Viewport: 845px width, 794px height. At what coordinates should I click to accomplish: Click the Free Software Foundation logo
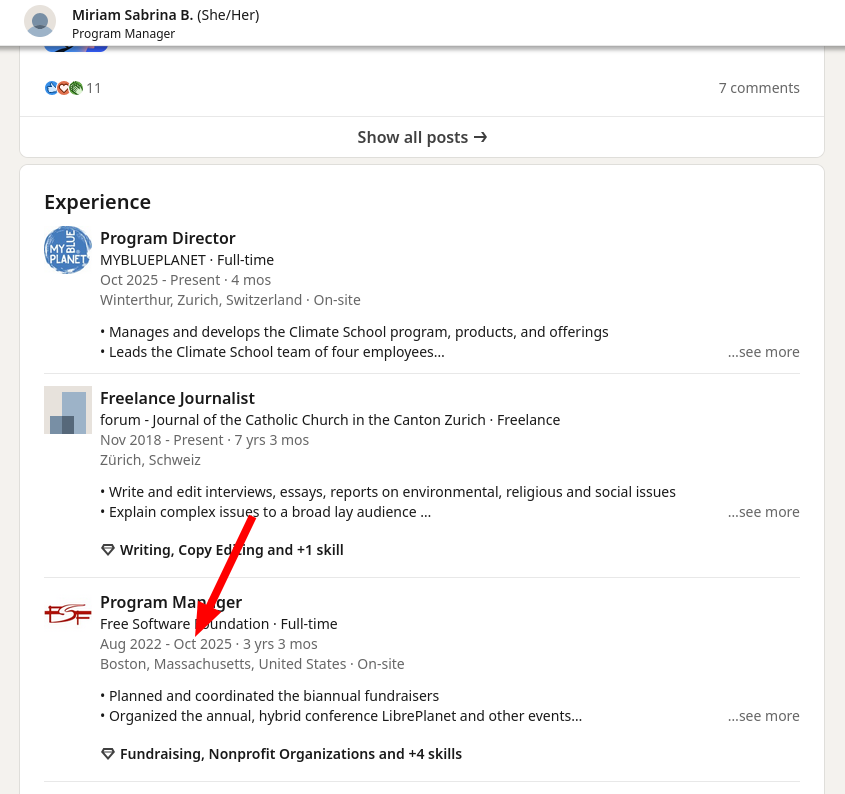point(68,613)
